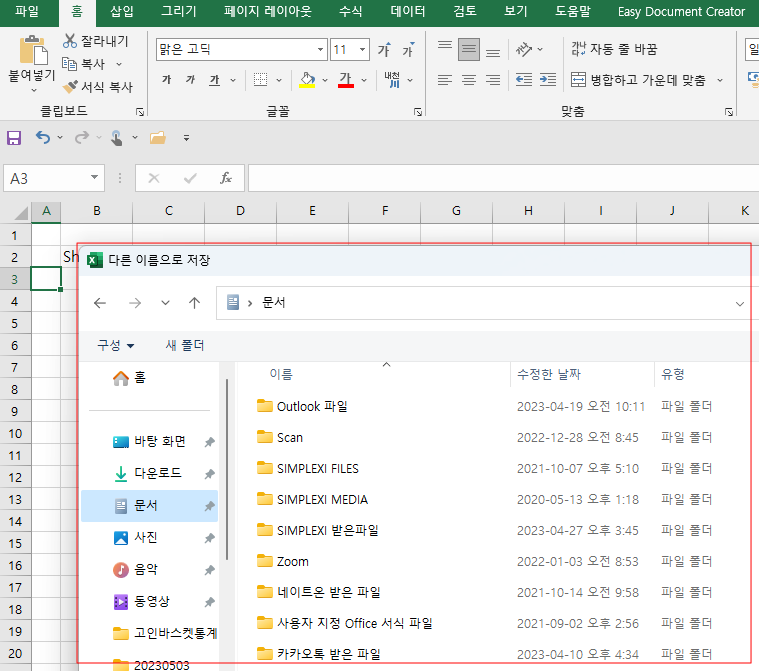The width and height of the screenshot is (759, 671).
Task: Switch to the 수식 tab
Action: click(x=350, y=11)
